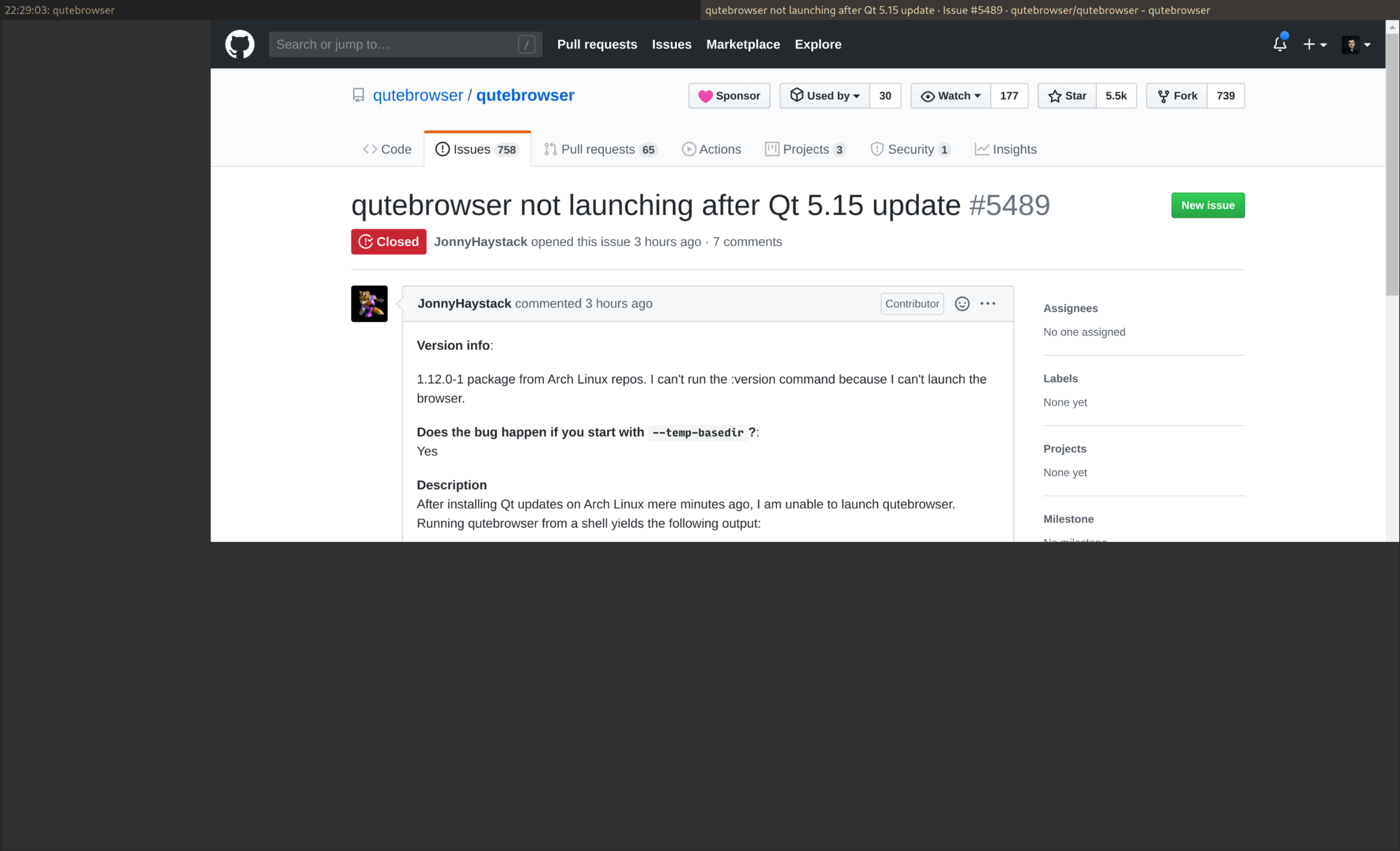The height and width of the screenshot is (851, 1400).
Task: Select the Actions tab icon
Action: (x=689, y=149)
